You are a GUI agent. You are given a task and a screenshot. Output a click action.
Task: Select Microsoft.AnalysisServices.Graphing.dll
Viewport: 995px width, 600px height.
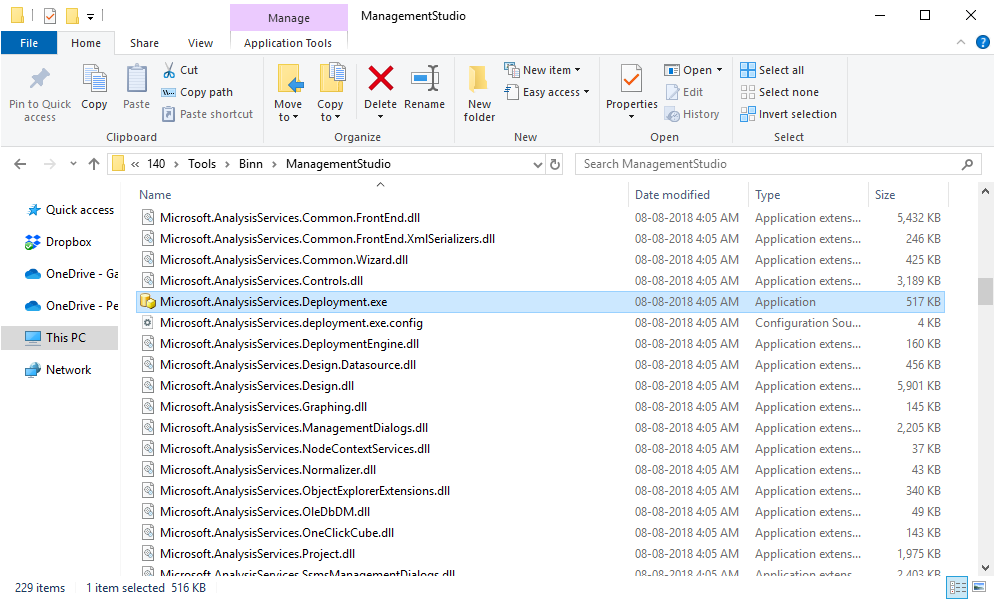pos(541,407)
